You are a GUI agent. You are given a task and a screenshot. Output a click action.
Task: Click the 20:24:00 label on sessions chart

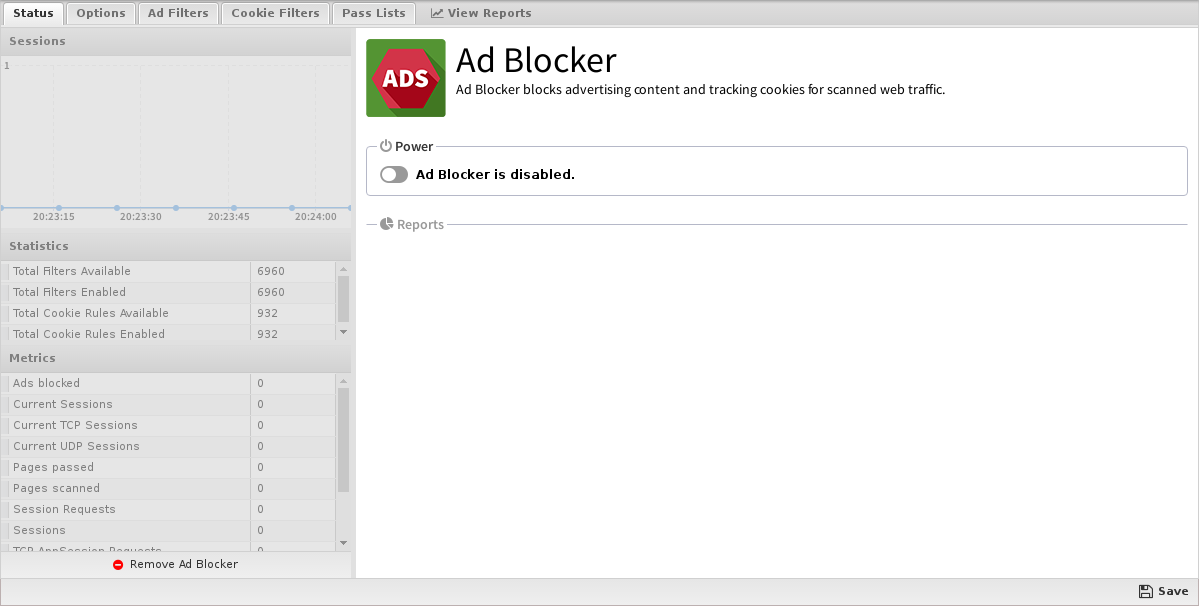pyautogui.click(x=316, y=217)
